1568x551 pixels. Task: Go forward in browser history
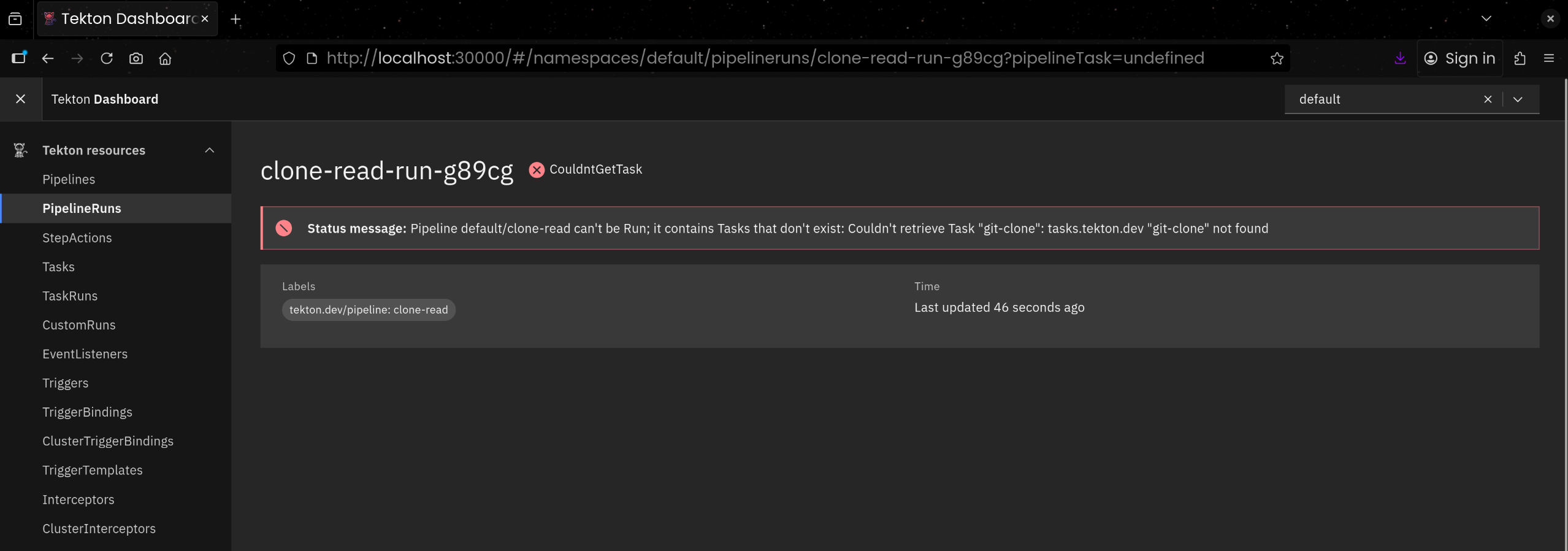tap(77, 58)
